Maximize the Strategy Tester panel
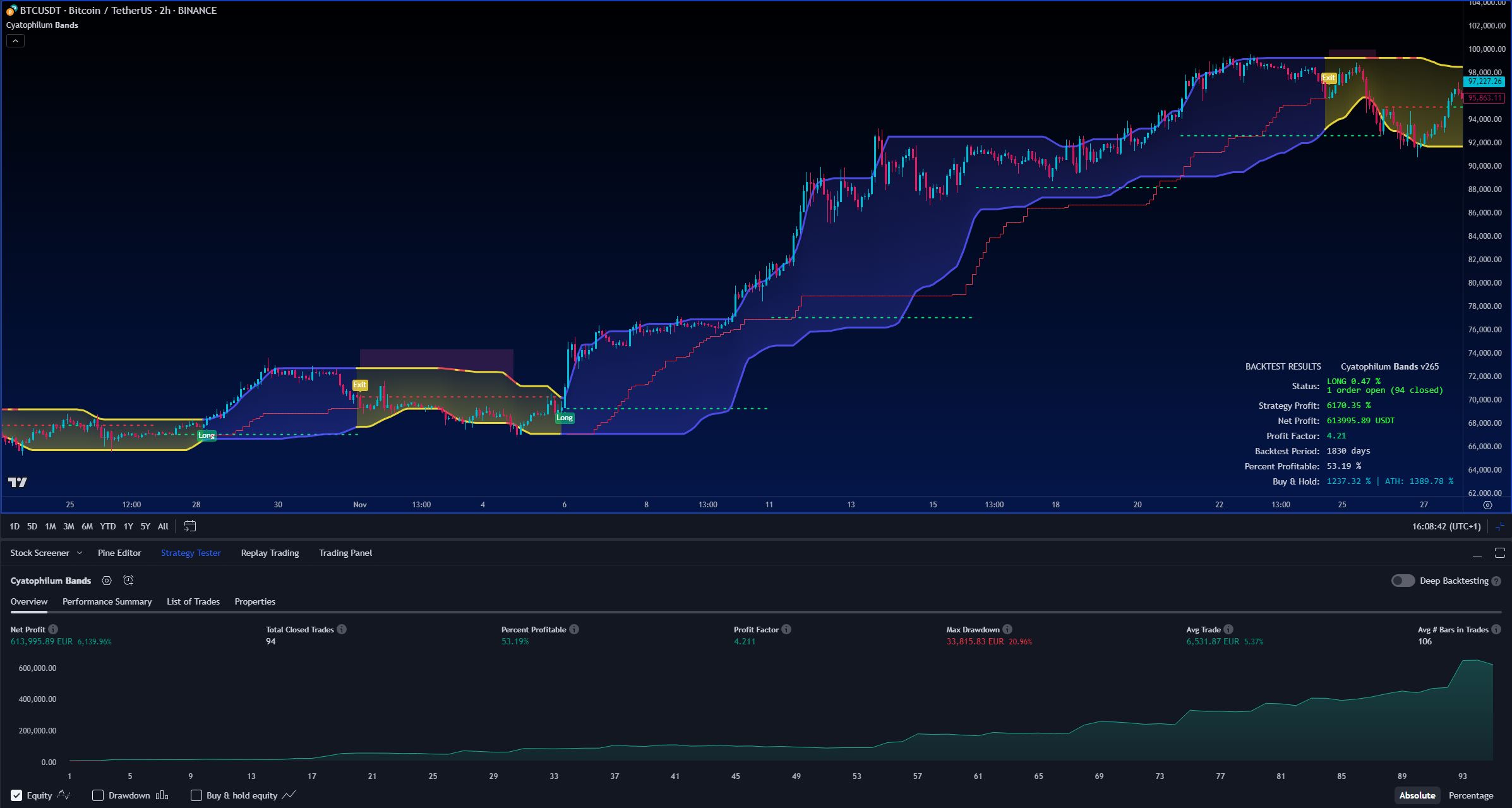1512x808 pixels. point(1499,553)
